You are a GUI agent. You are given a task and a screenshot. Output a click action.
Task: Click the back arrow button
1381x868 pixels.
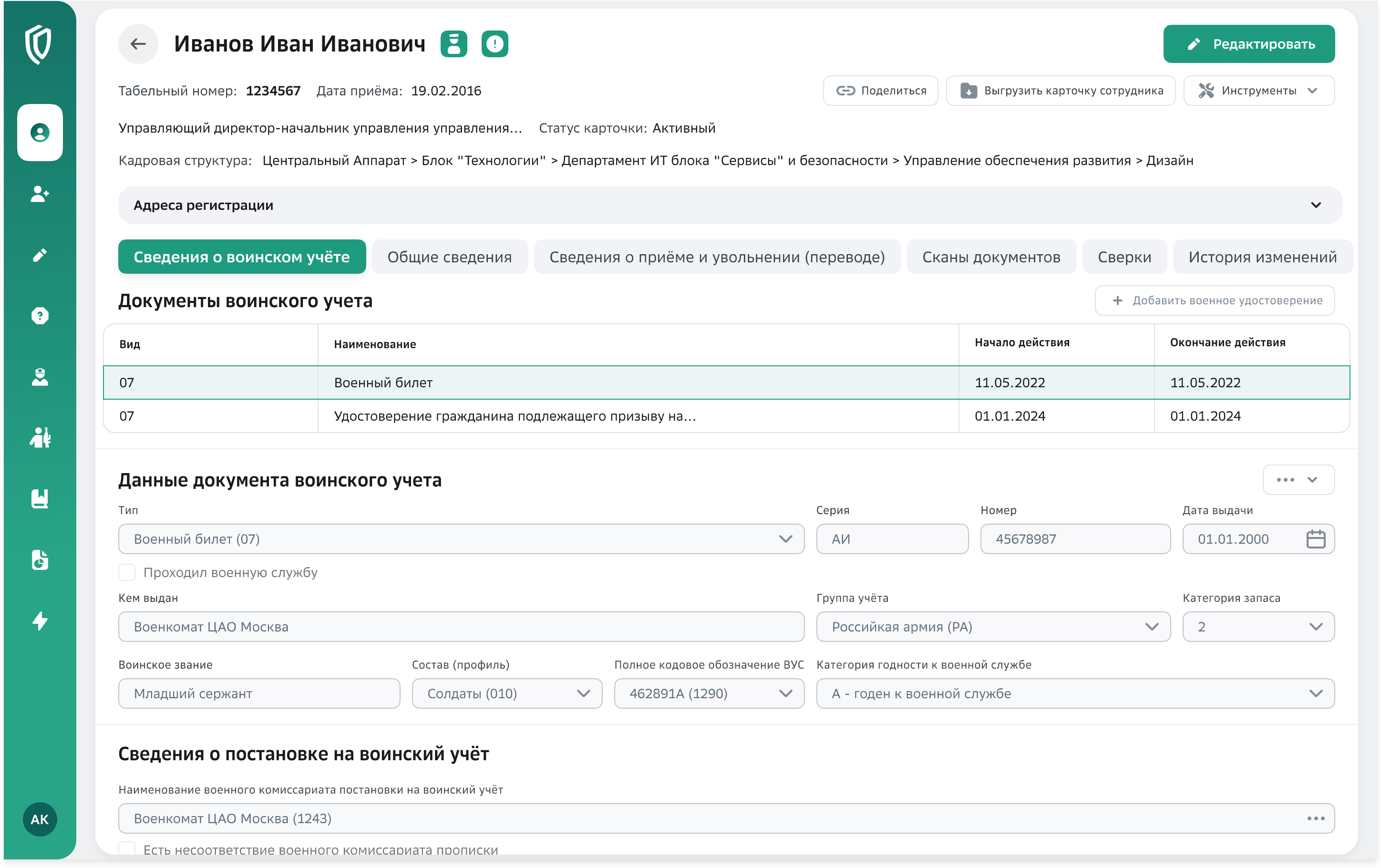click(138, 44)
